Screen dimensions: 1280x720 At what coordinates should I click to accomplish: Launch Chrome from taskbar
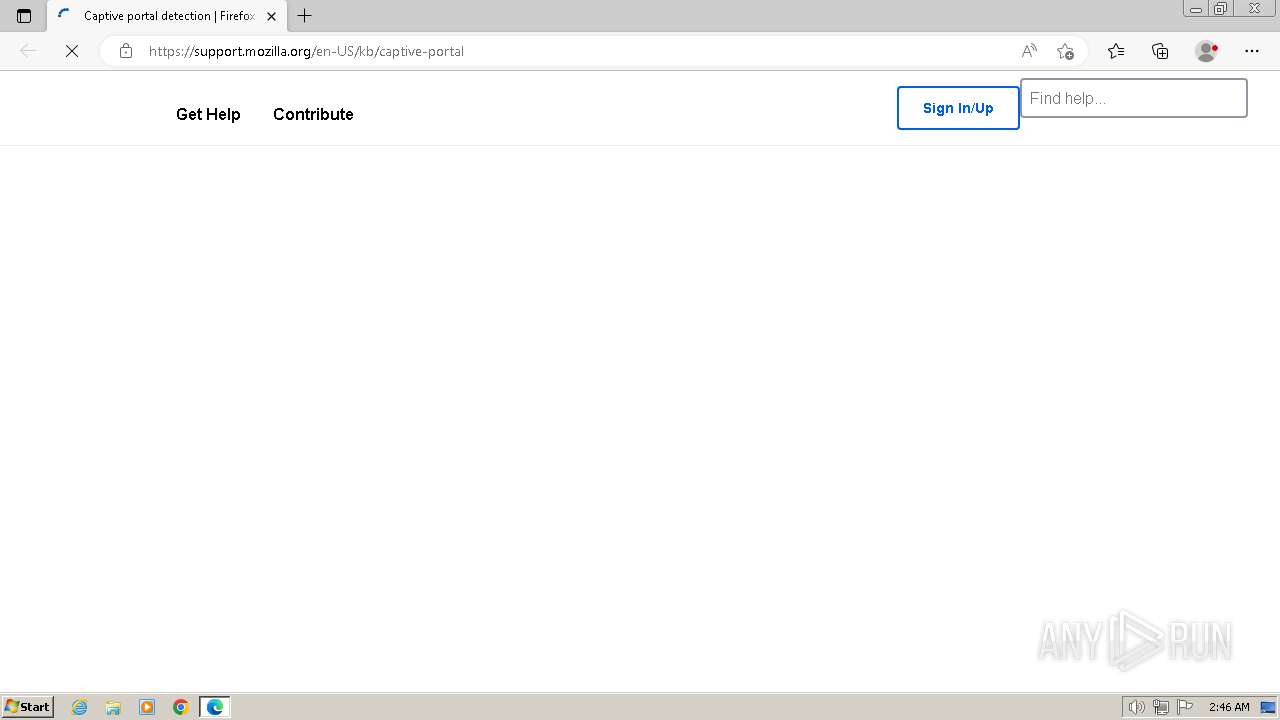point(181,707)
